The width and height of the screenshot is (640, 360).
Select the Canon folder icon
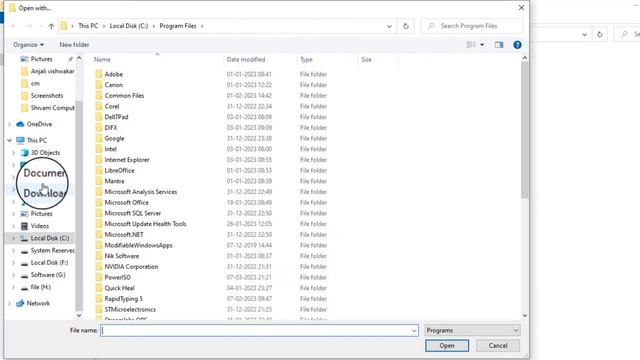click(x=99, y=85)
